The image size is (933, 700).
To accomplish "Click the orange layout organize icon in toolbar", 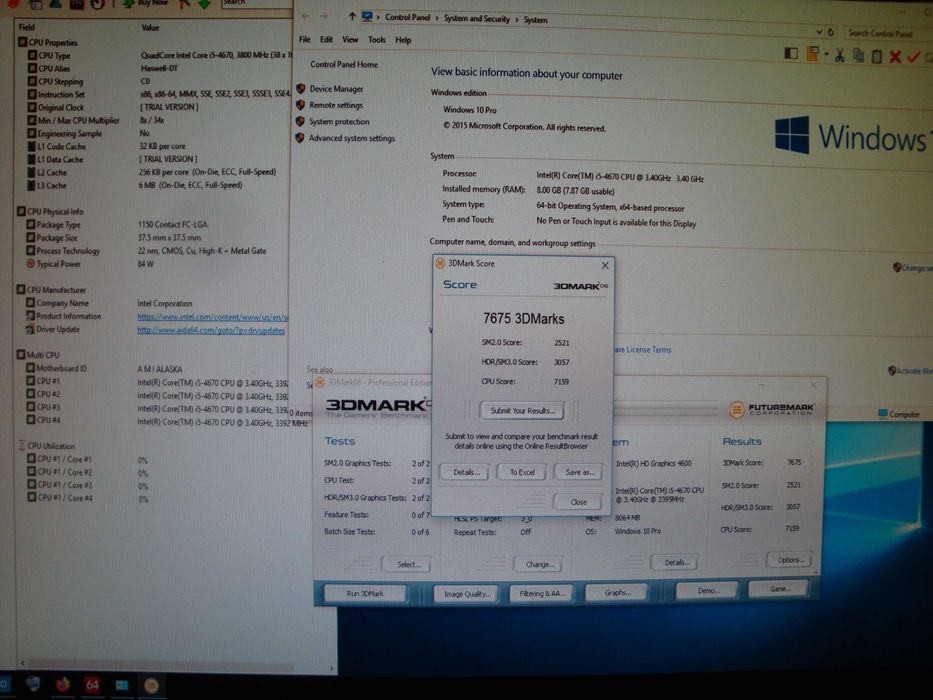I will (812, 54).
